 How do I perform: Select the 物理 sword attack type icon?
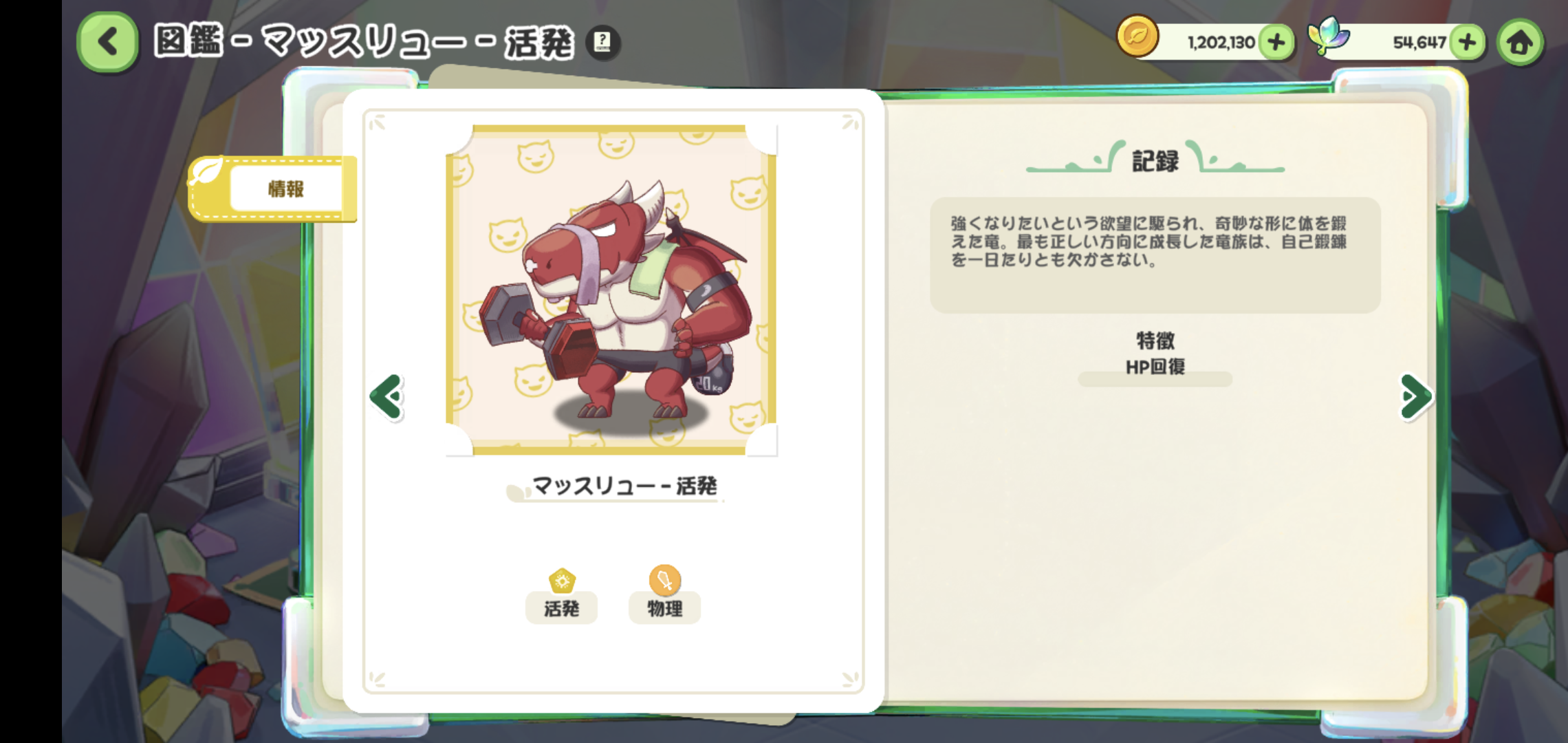[664, 580]
